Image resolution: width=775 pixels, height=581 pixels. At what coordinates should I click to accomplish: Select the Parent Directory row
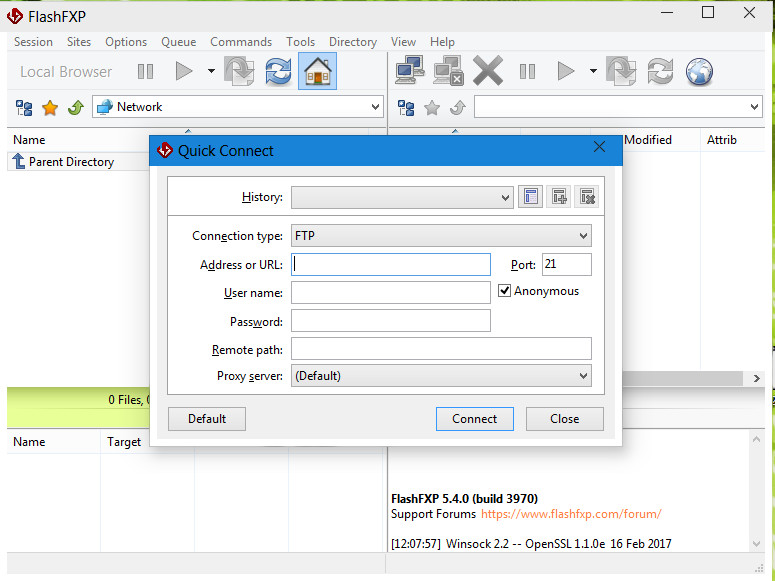pos(79,162)
